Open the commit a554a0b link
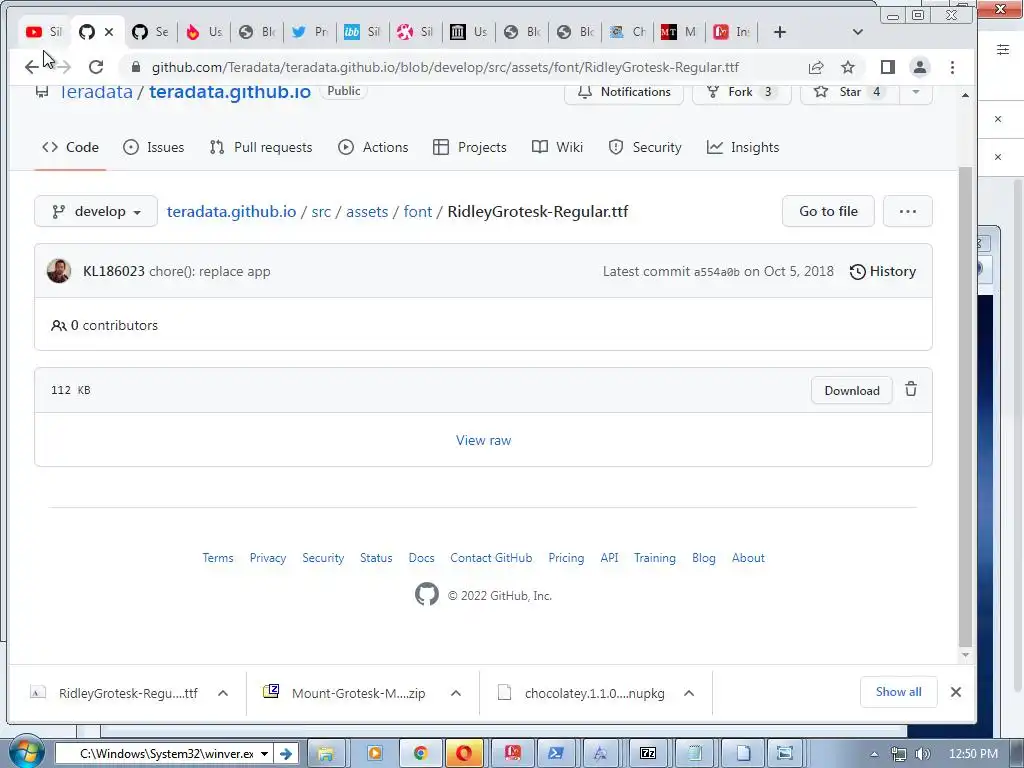The height and width of the screenshot is (768, 1024). tap(716, 272)
